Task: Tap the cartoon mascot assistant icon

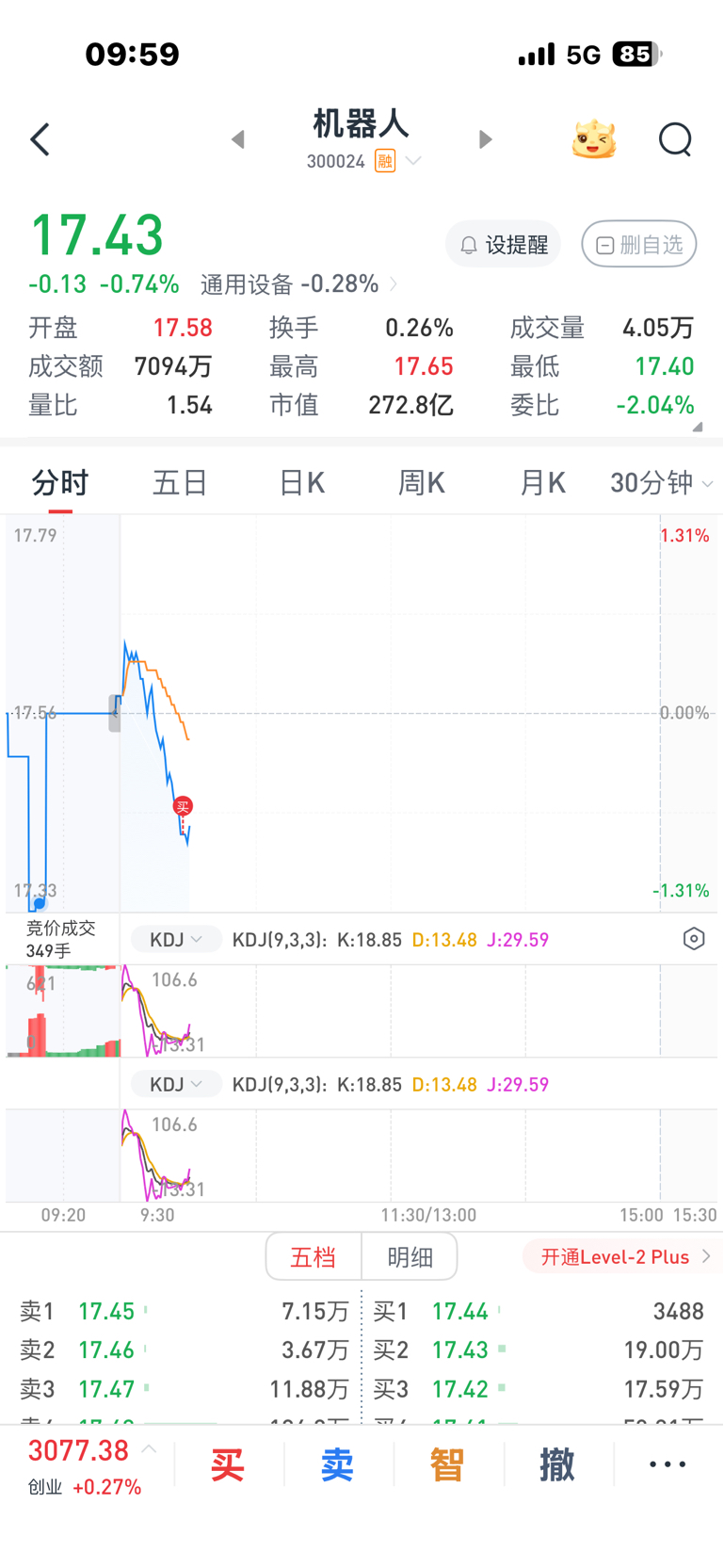Action: (593, 140)
